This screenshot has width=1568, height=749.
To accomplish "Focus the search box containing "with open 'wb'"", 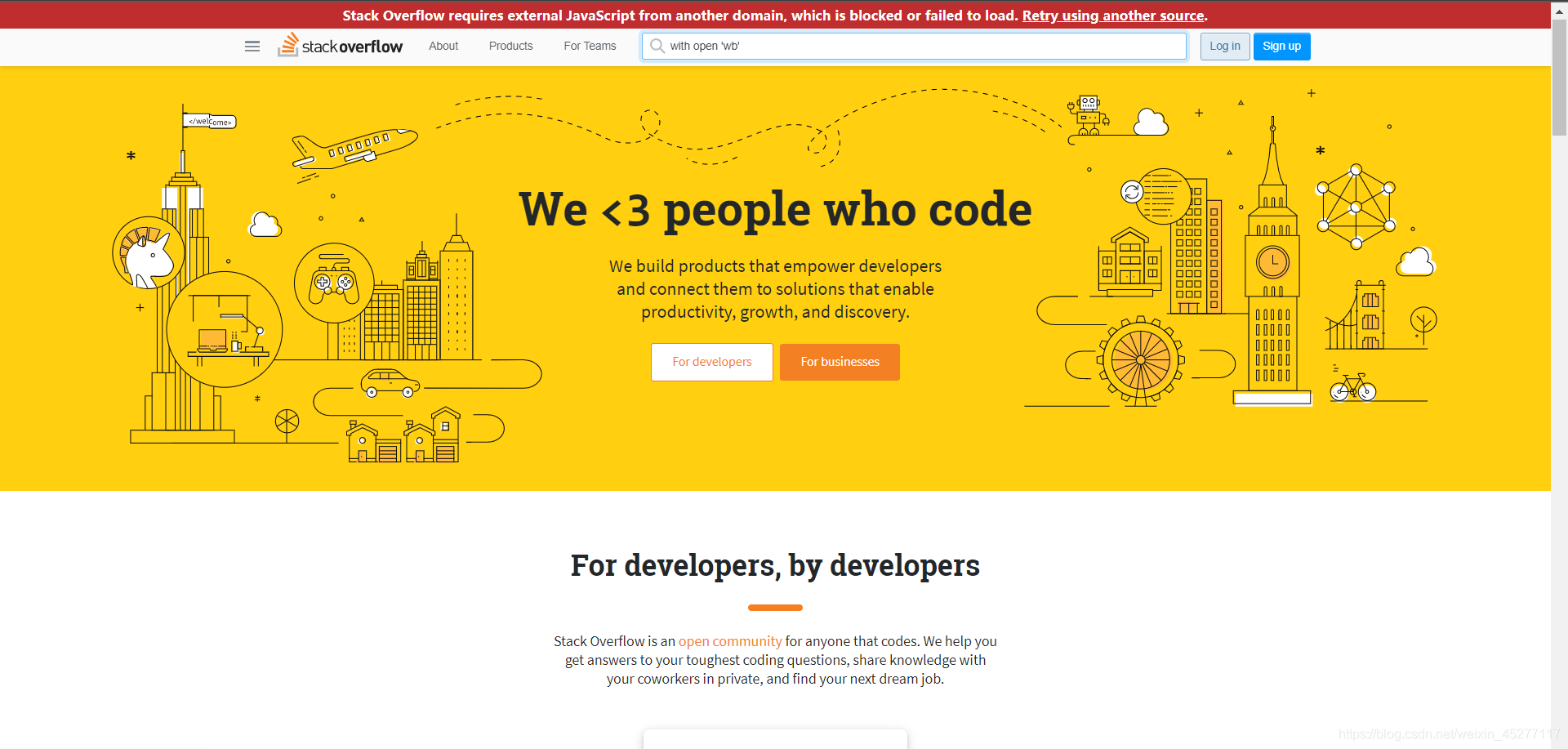I will point(914,46).
